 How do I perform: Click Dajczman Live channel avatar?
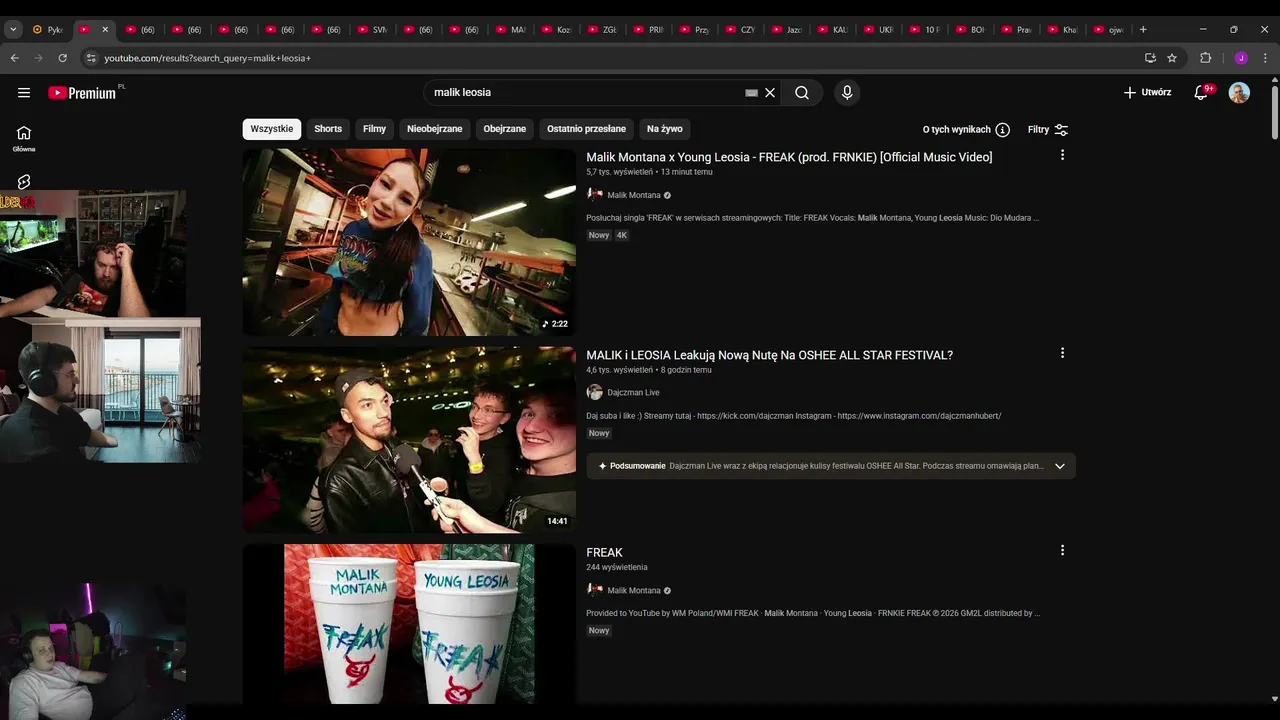[594, 392]
